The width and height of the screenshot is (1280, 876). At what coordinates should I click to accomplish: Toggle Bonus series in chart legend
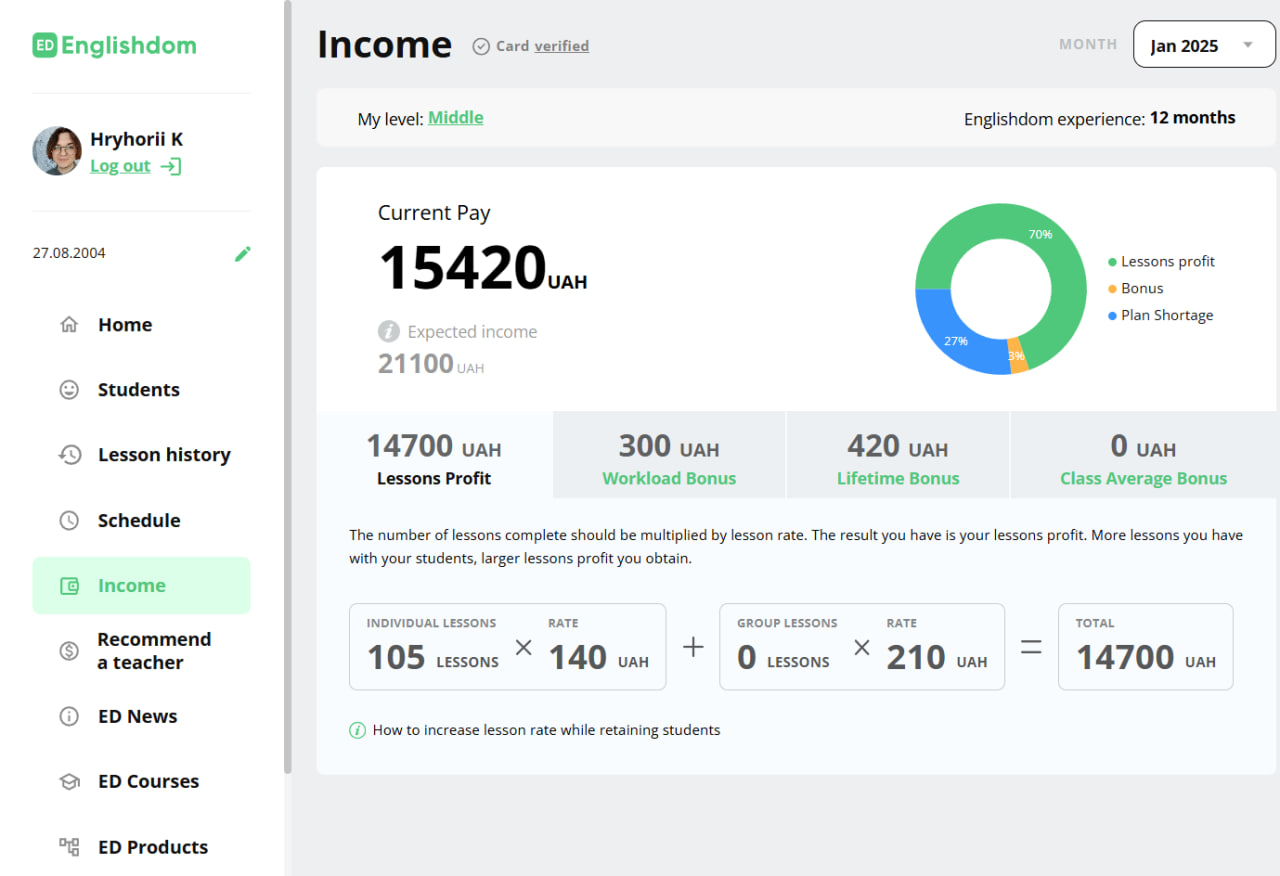1142,289
